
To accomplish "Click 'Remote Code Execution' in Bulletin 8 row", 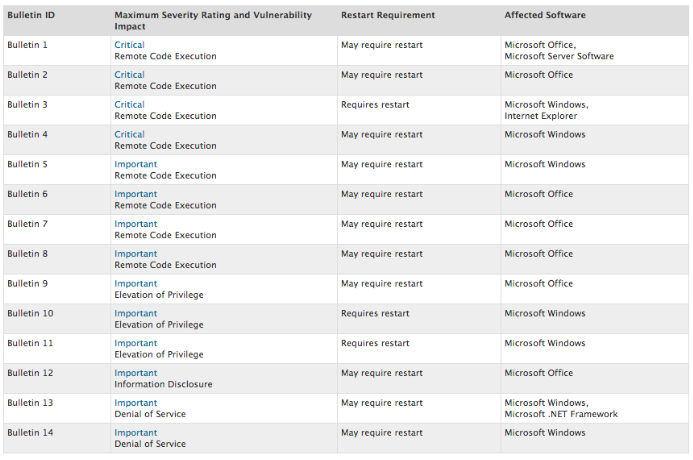I will click(165, 265).
